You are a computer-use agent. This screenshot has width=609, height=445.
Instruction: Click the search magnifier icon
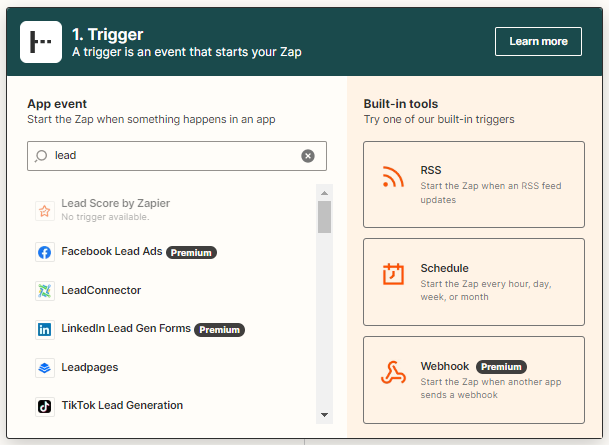click(41, 156)
